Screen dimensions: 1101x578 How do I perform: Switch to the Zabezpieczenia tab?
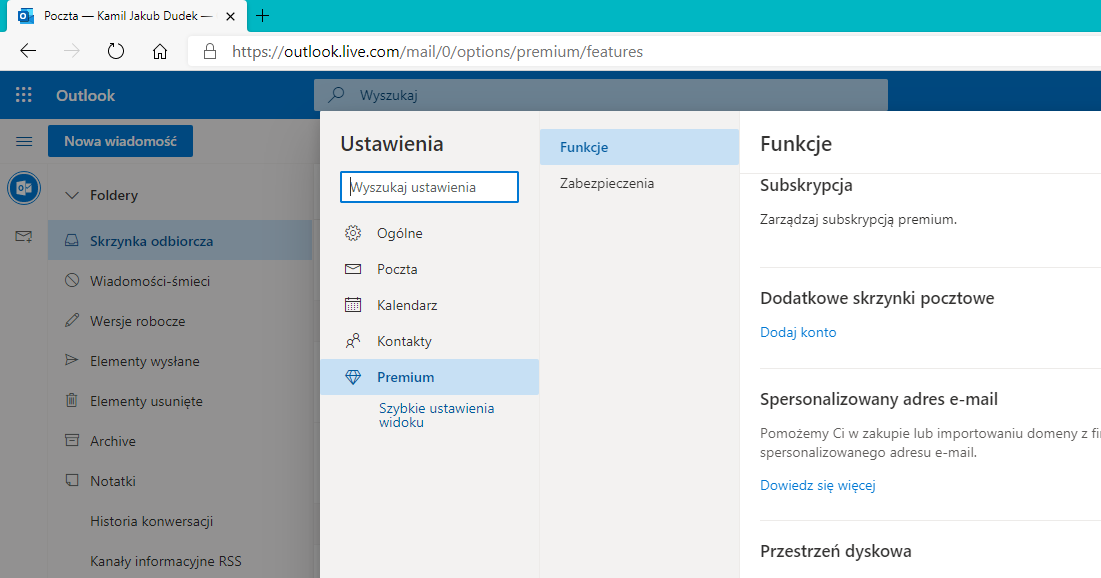click(x=607, y=183)
